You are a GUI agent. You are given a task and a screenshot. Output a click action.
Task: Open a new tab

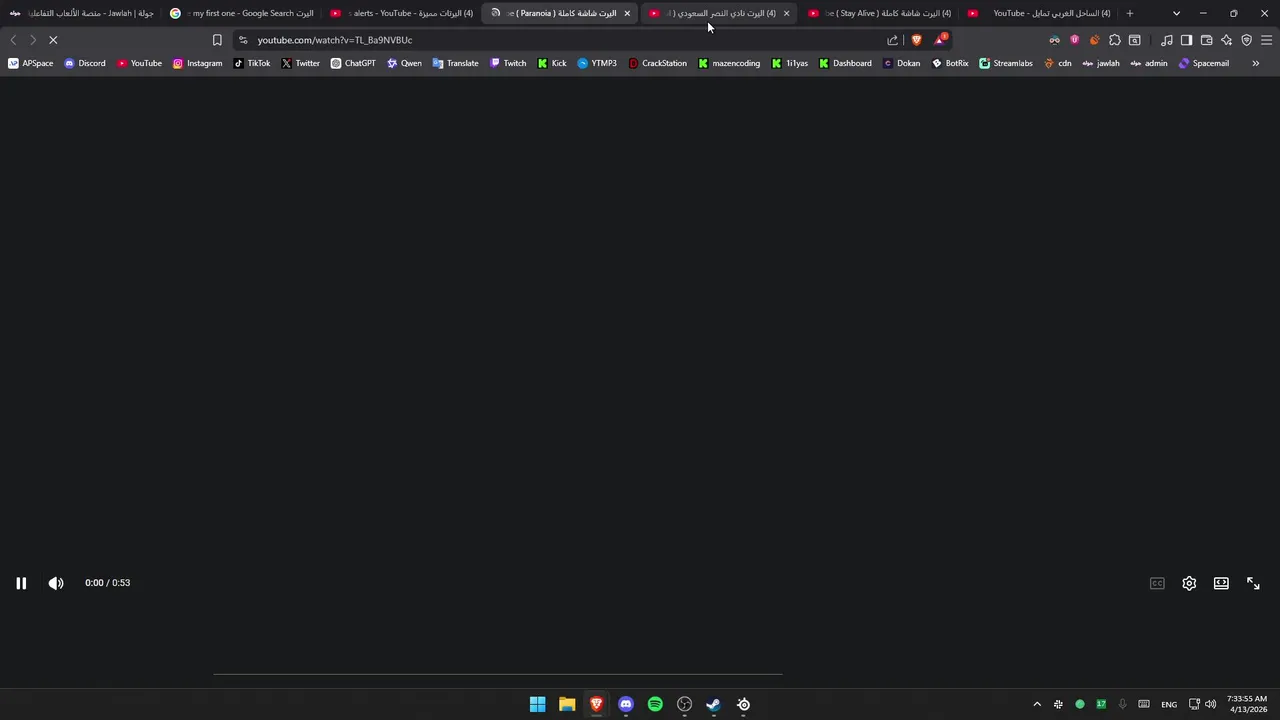click(1130, 13)
